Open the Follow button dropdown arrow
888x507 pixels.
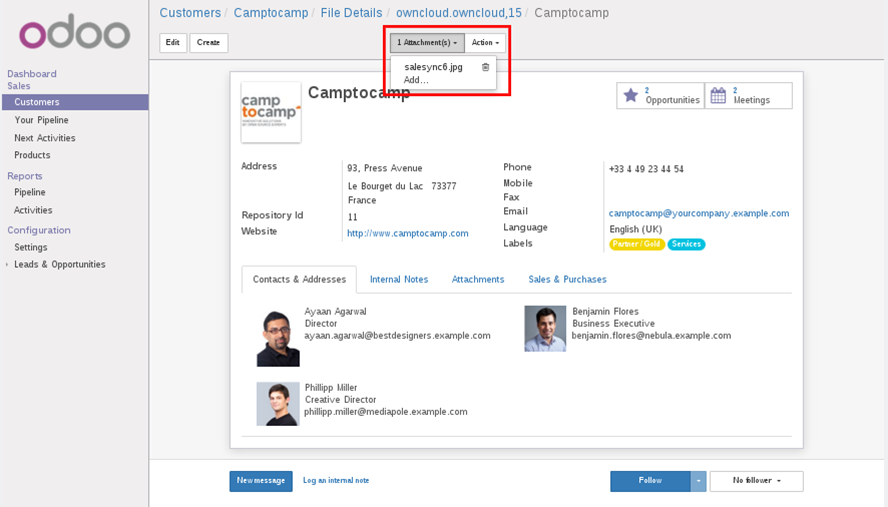point(698,481)
